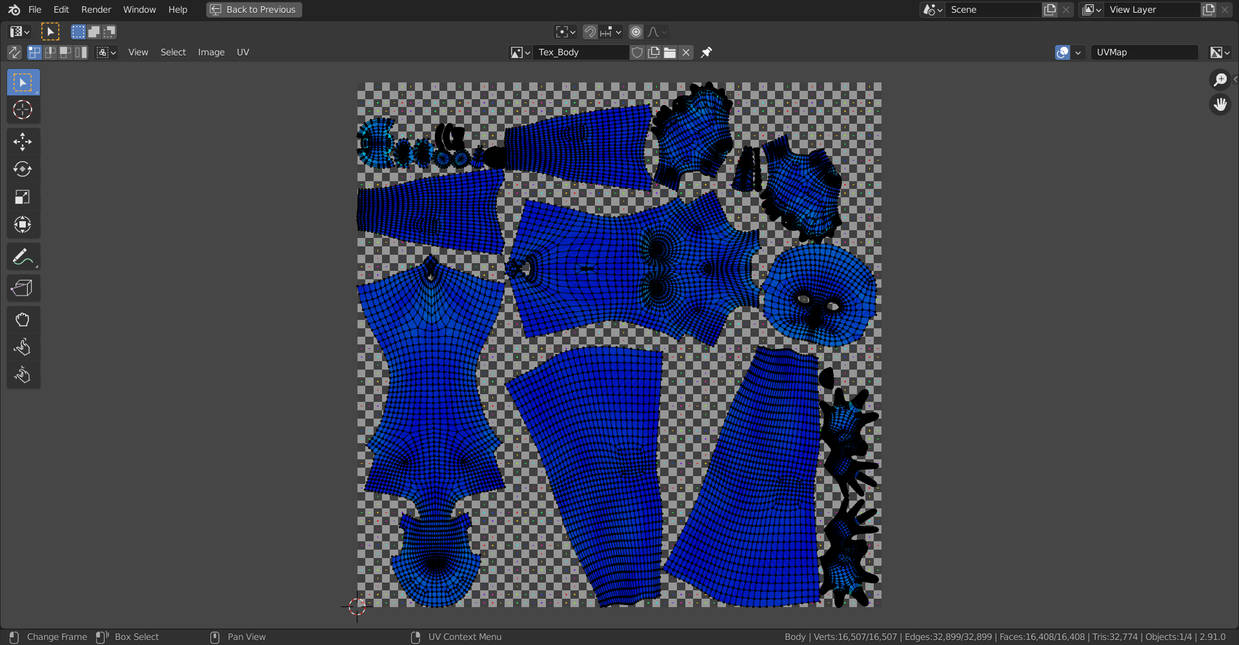Open the Image menu
Screen dimensions: 1239x645
211,52
